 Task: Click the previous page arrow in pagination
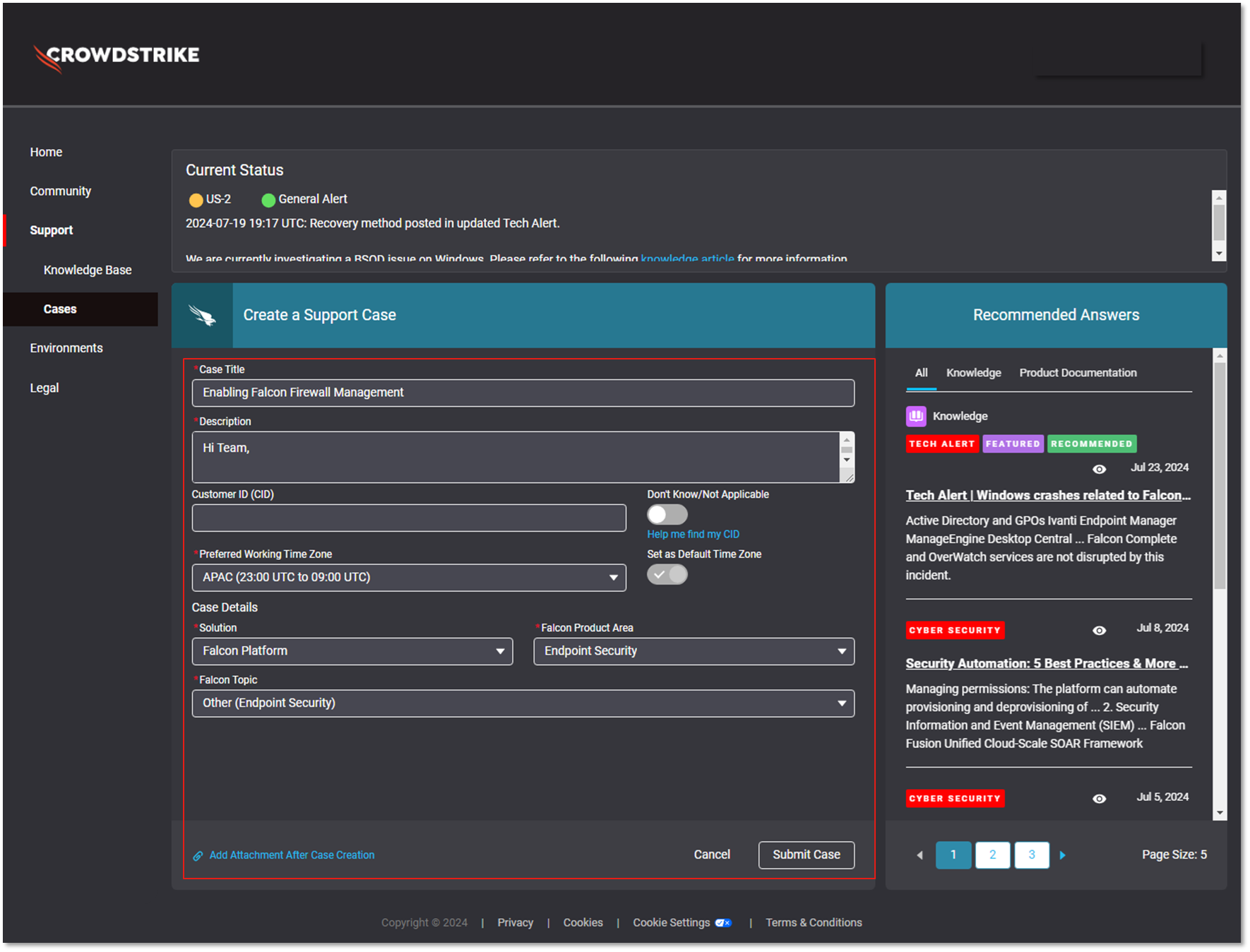pyautogui.click(x=919, y=855)
